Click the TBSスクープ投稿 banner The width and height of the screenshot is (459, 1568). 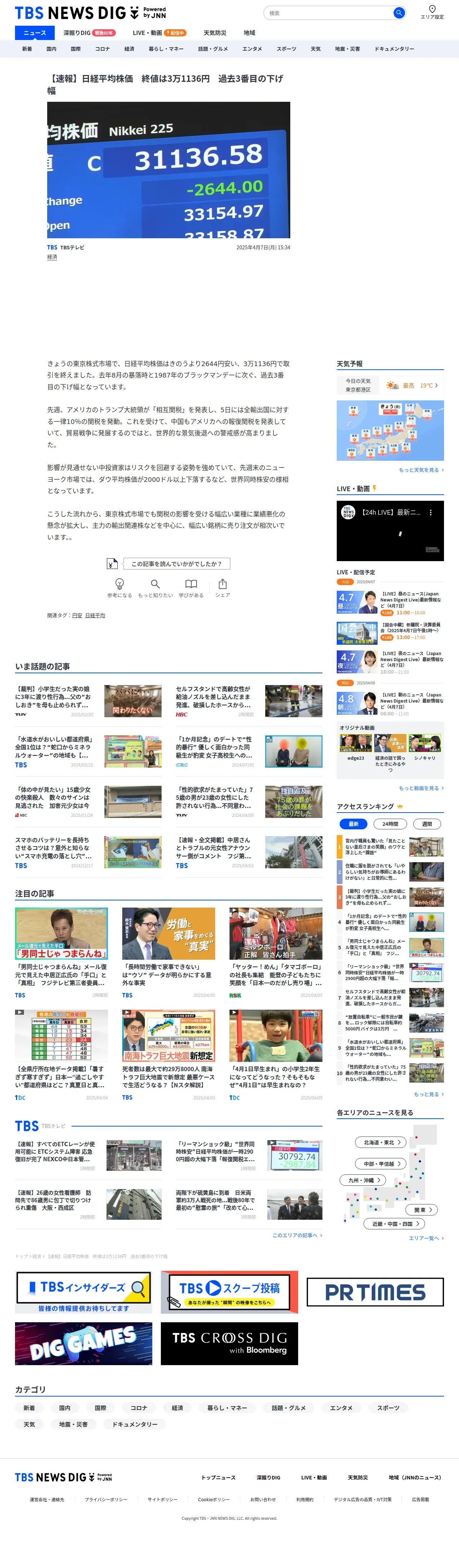[x=229, y=1292]
